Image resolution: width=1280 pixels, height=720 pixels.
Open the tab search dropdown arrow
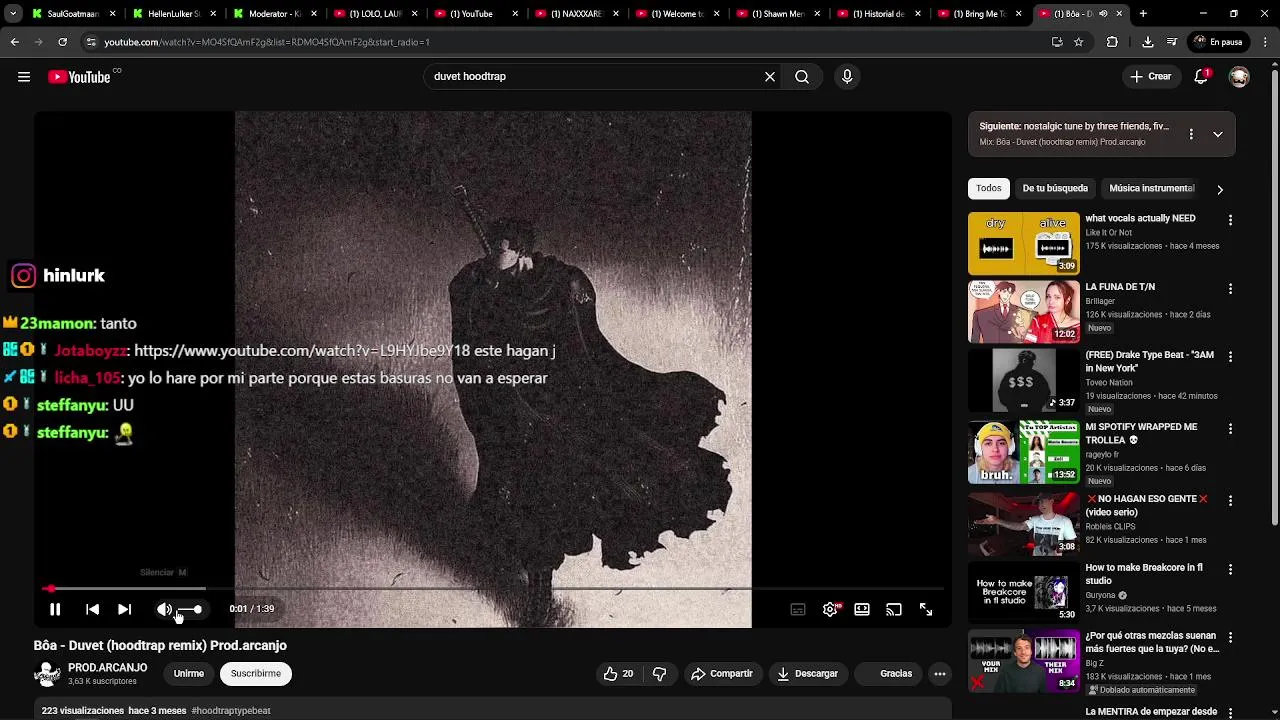pos(12,14)
